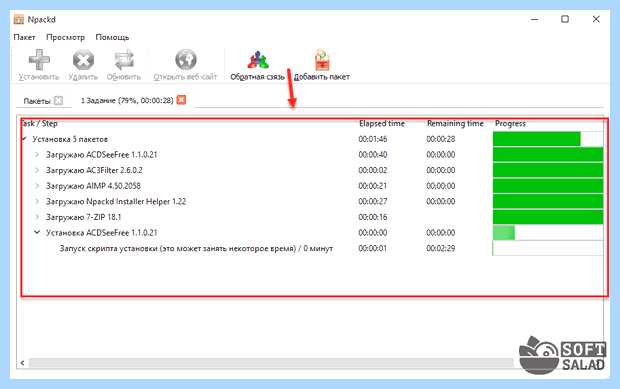Open the Пакет menu
Image resolution: width=620 pixels, height=389 pixels.
[25, 37]
